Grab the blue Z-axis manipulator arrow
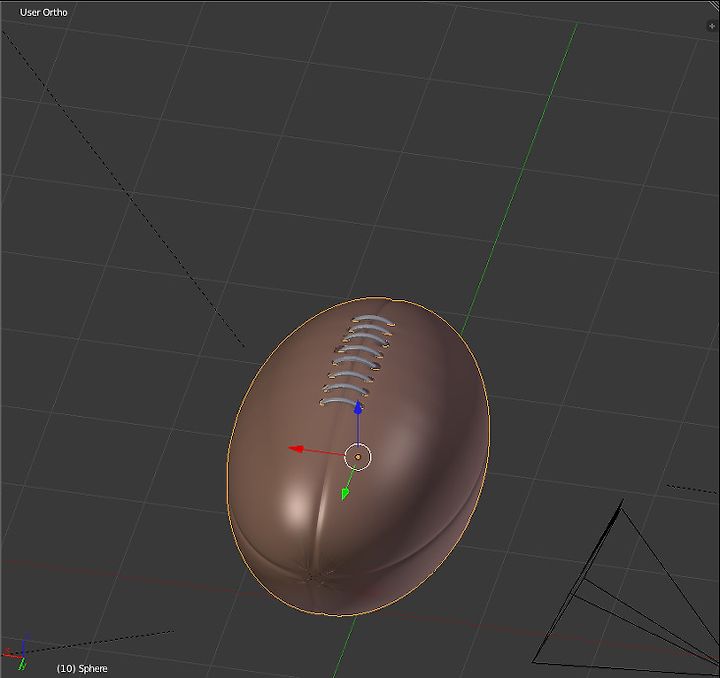This screenshot has height=678, width=720. (358, 408)
